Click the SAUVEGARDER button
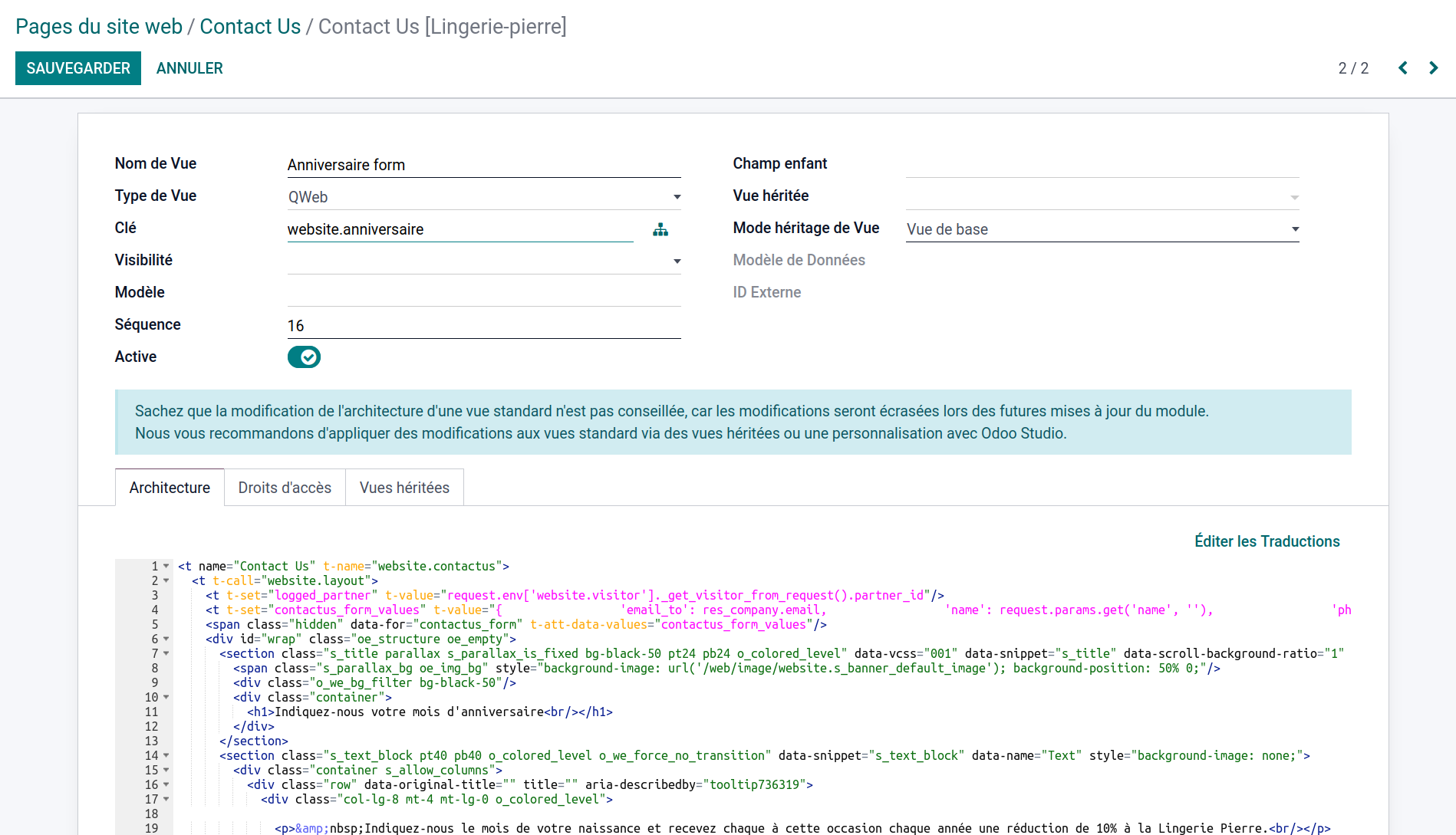This screenshot has width=1456, height=835. coord(78,68)
